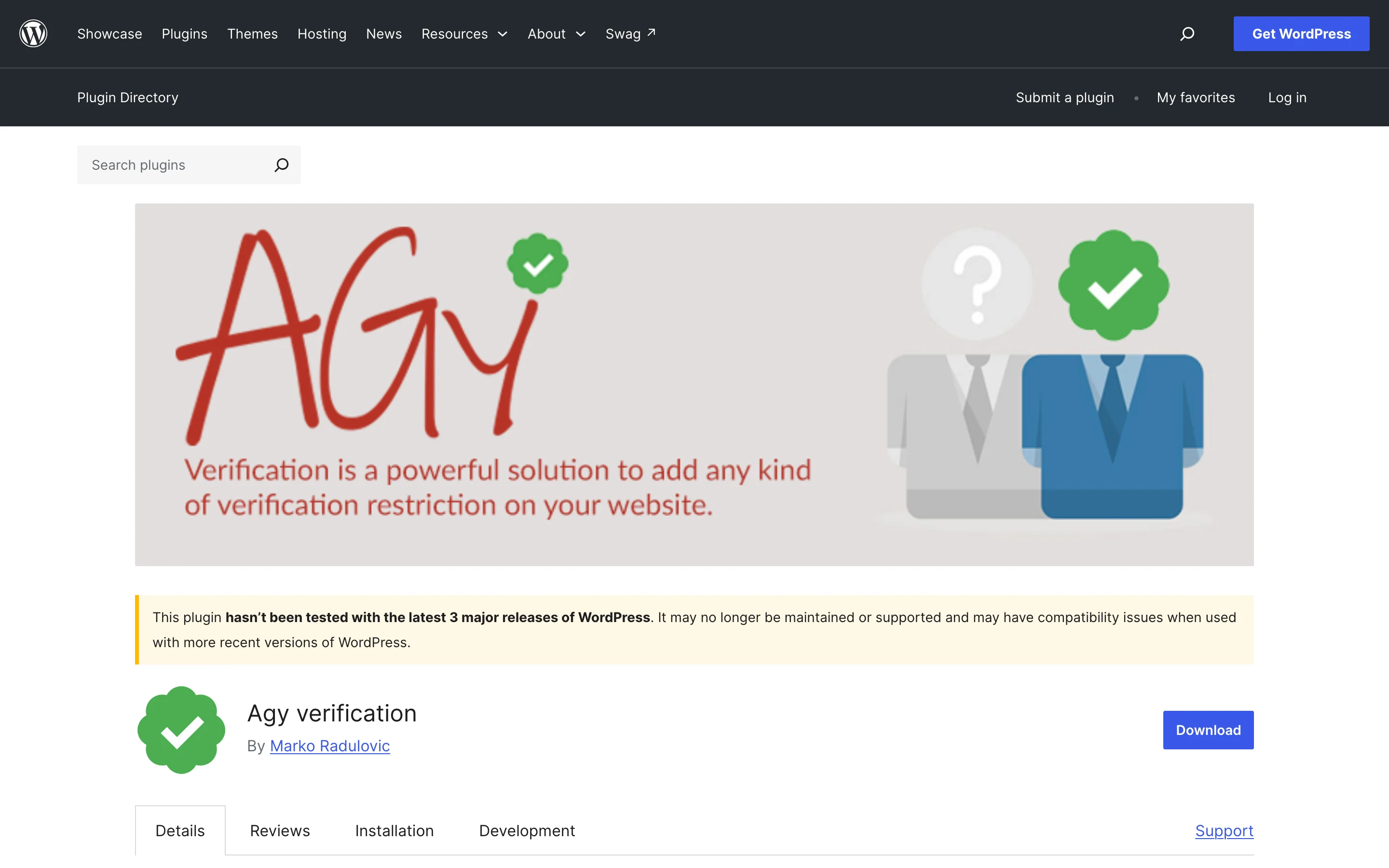Click Submit a plugin link
Screen dimensions: 1389x868
click(1065, 97)
